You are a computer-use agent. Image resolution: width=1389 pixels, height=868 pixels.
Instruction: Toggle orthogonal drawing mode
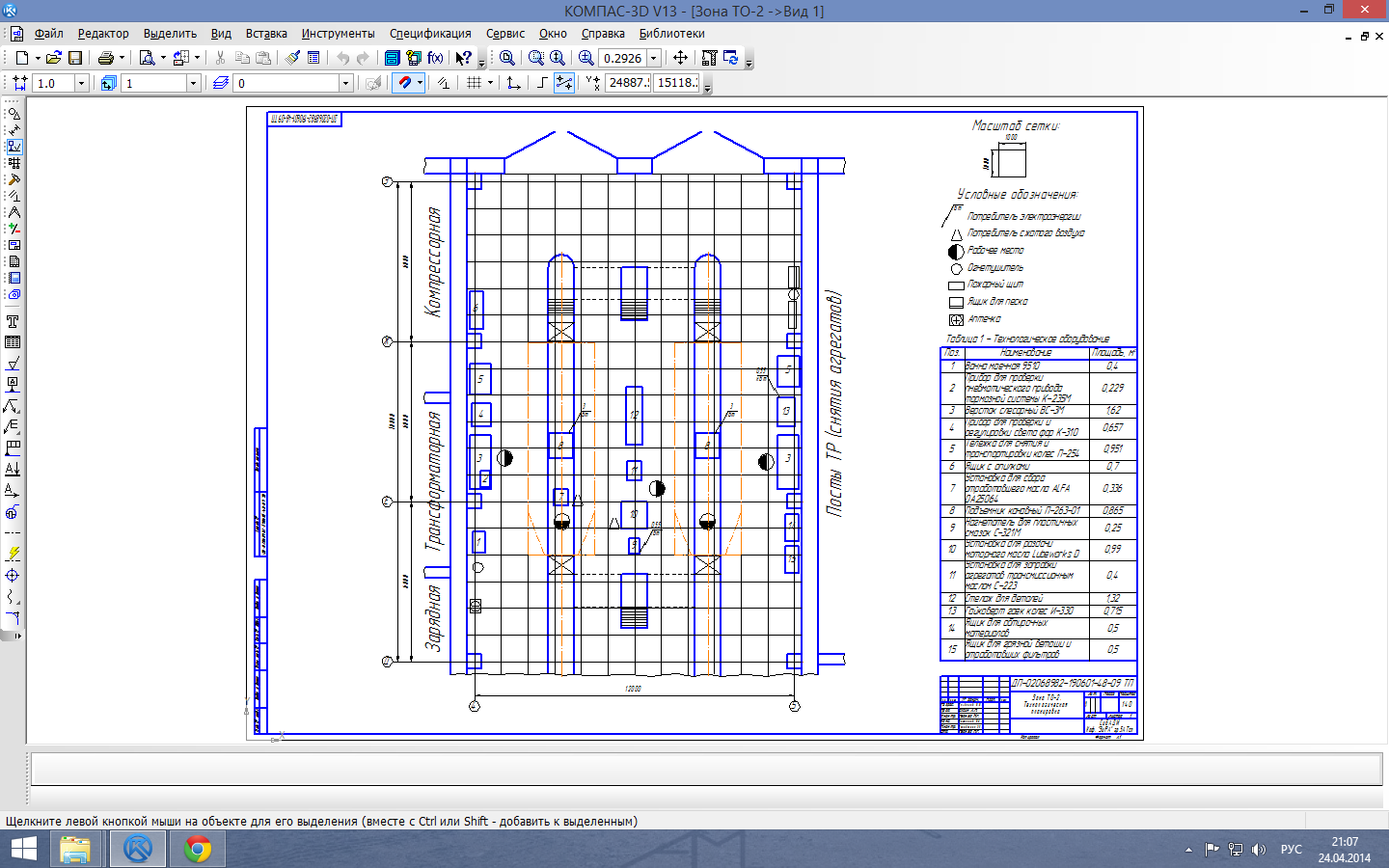pyautogui.click(x=542, y=83)
